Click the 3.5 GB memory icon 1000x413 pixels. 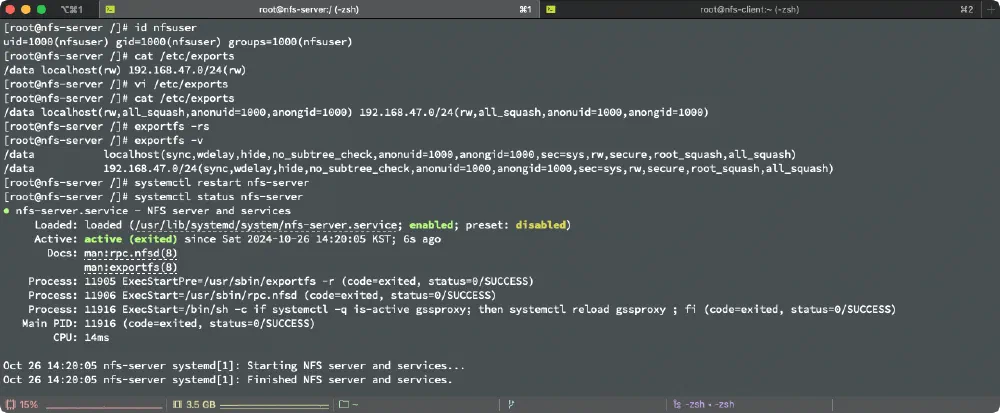tap(177, 405)
